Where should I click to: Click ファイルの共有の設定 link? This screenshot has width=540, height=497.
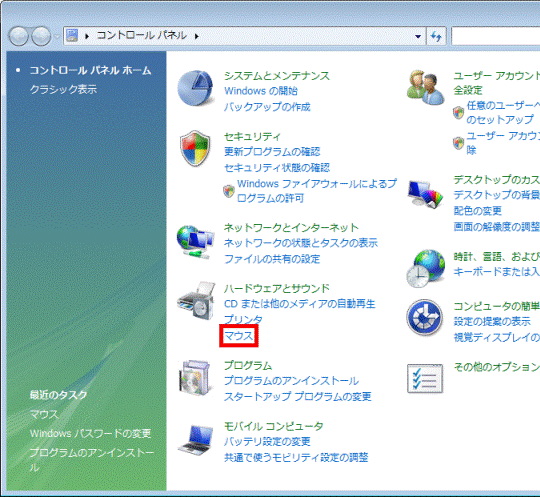[x=272, y=259]
